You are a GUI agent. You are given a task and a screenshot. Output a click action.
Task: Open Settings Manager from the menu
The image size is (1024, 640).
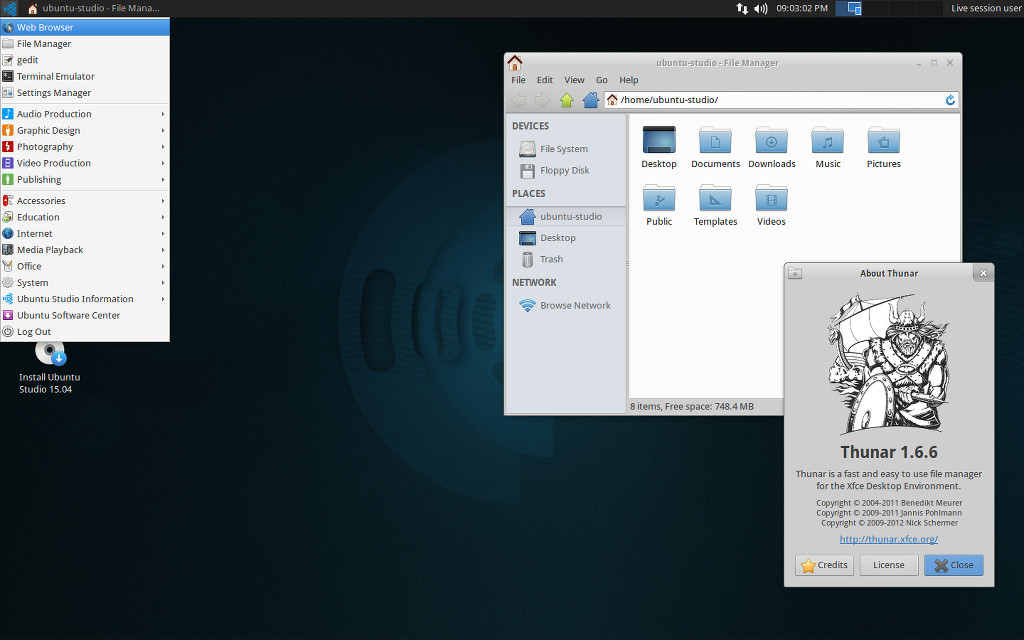pyautogui.click(x=85, y=93)
